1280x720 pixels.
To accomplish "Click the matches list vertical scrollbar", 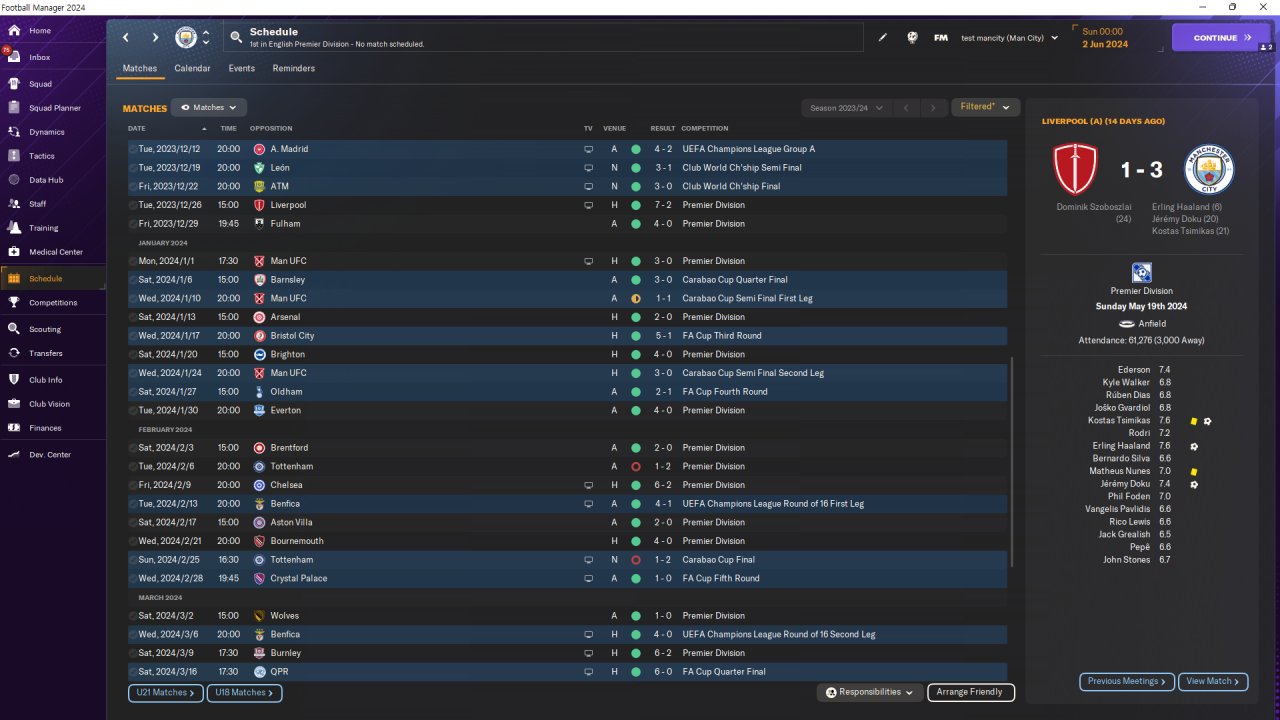I will 1013,461.
